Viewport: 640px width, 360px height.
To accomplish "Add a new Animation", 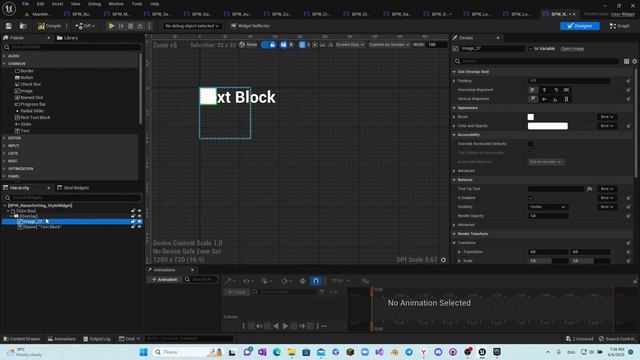I will pos(164,280).
